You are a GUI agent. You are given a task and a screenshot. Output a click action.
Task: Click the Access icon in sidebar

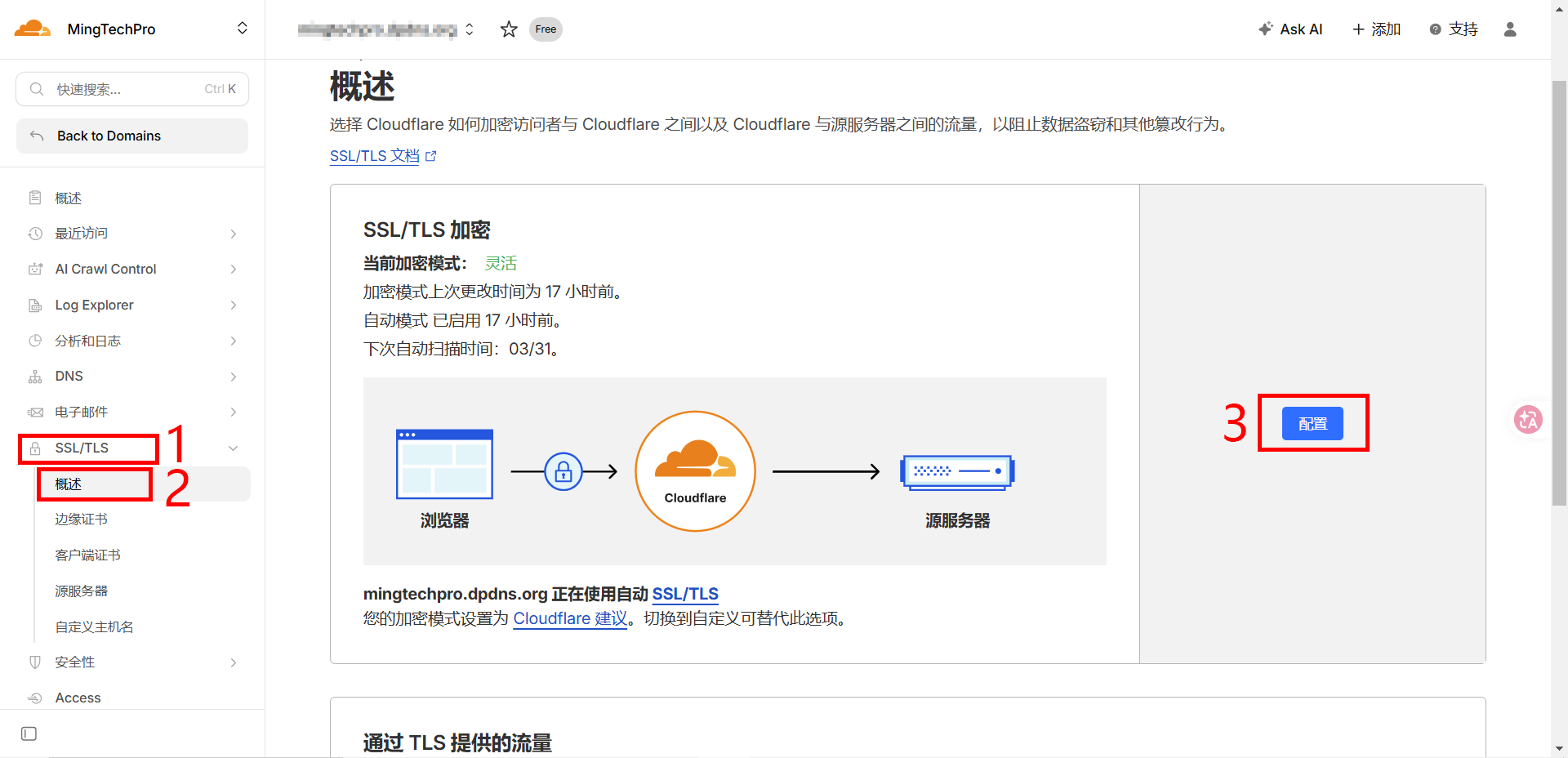35,698
